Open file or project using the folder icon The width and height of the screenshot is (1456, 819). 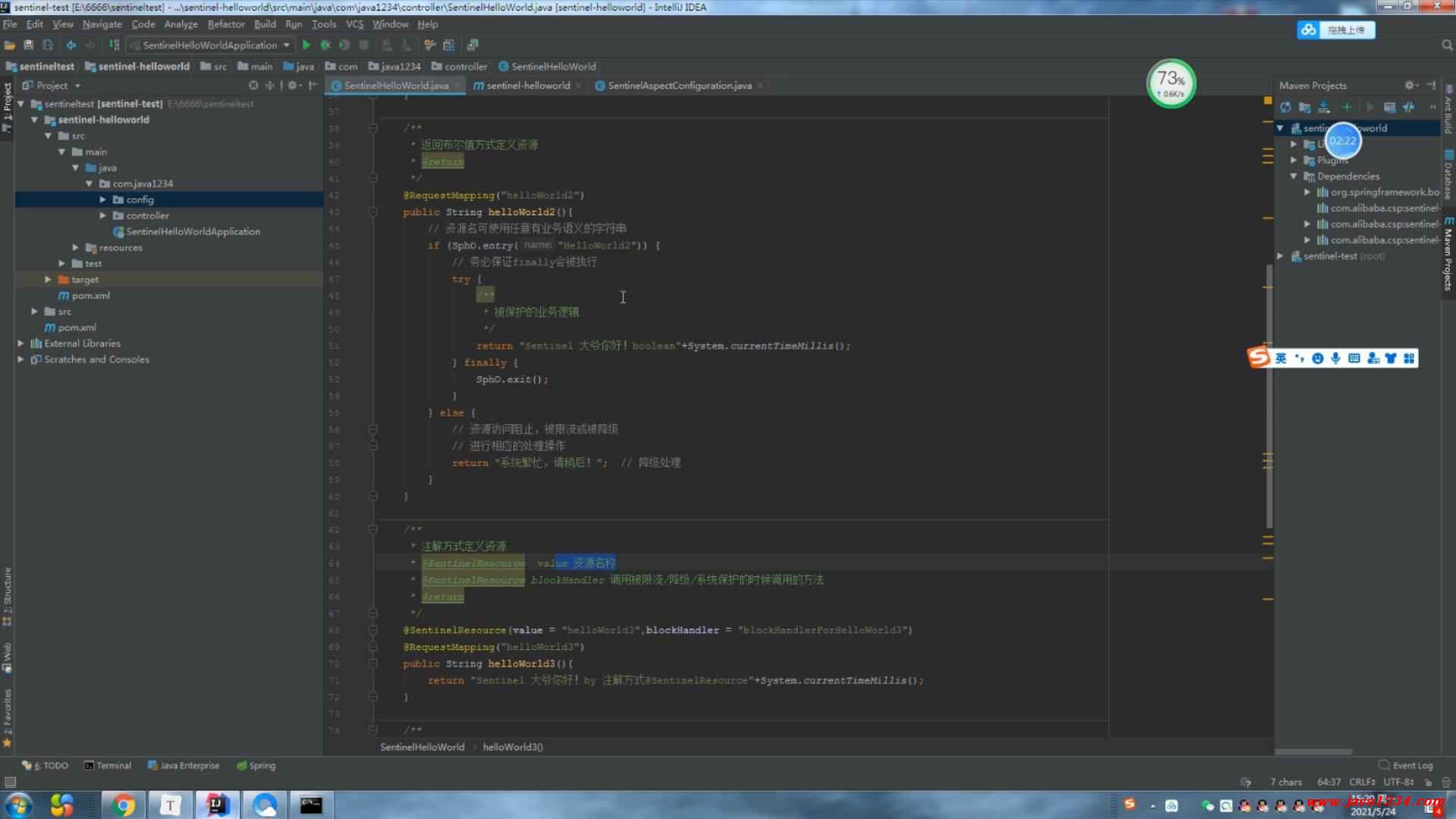(10, 45)
